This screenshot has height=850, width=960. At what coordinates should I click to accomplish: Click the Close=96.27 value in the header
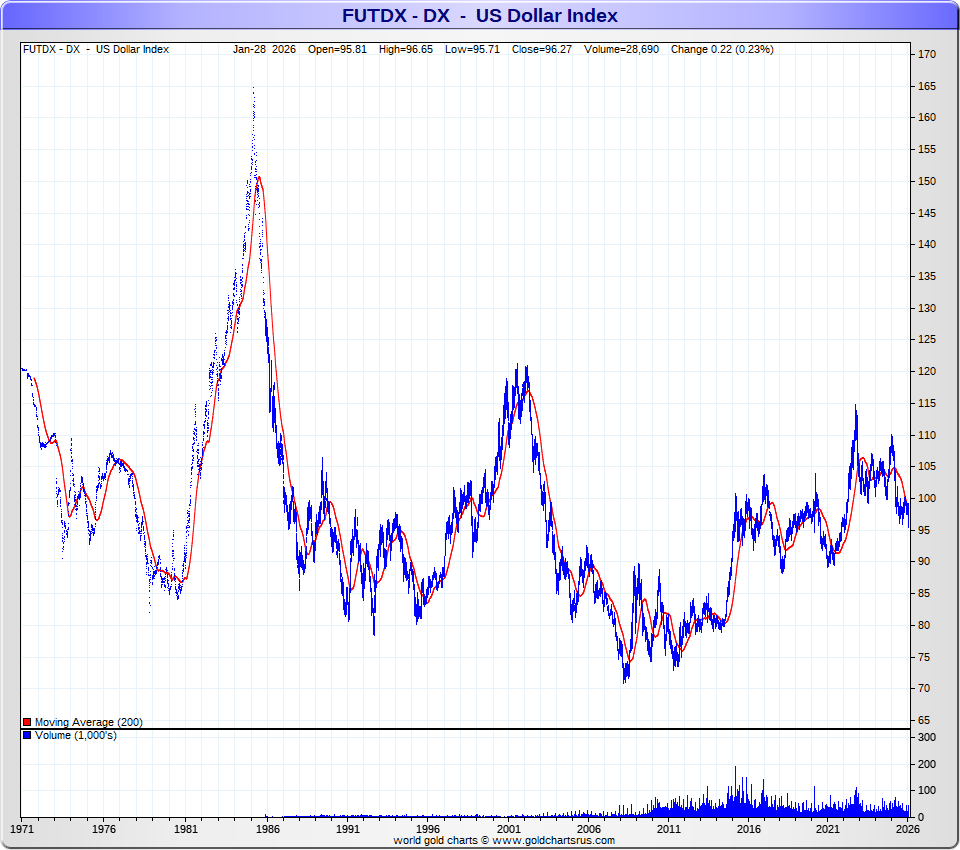pos(540,49)
